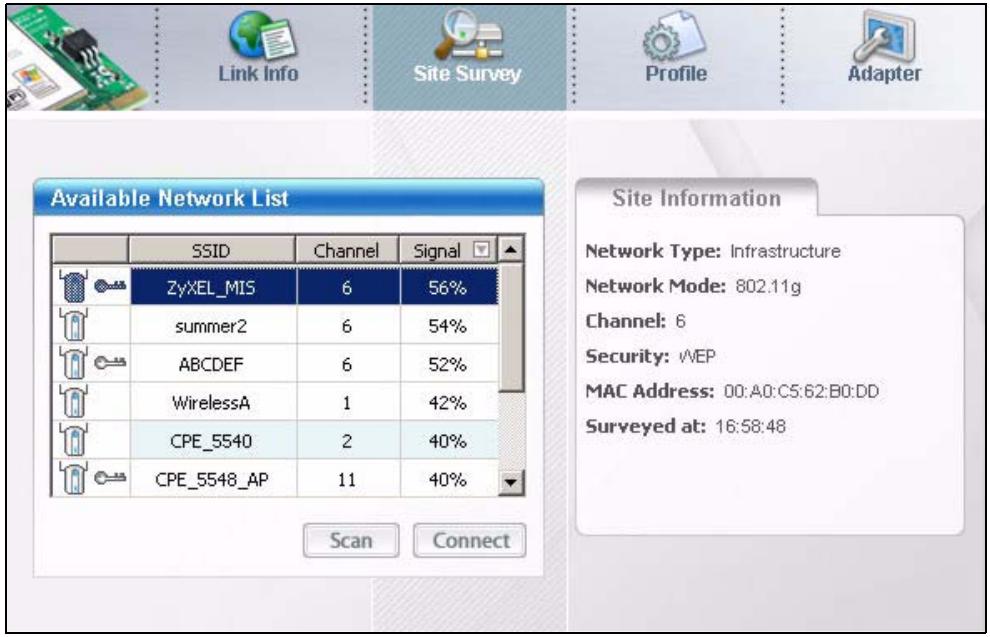The height and width of the screenshot is (637, 990).
Task: Sort list by Channel column header
Action: 347,250
